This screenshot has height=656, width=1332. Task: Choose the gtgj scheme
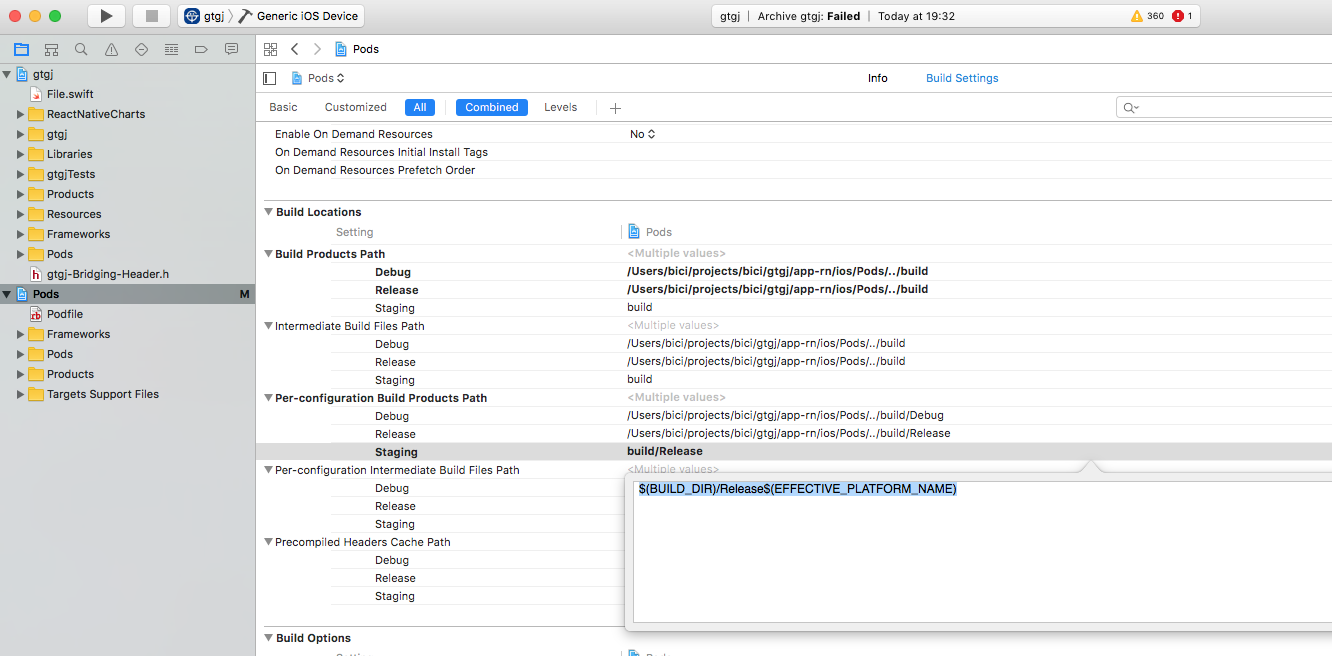[x=204, y=16]
